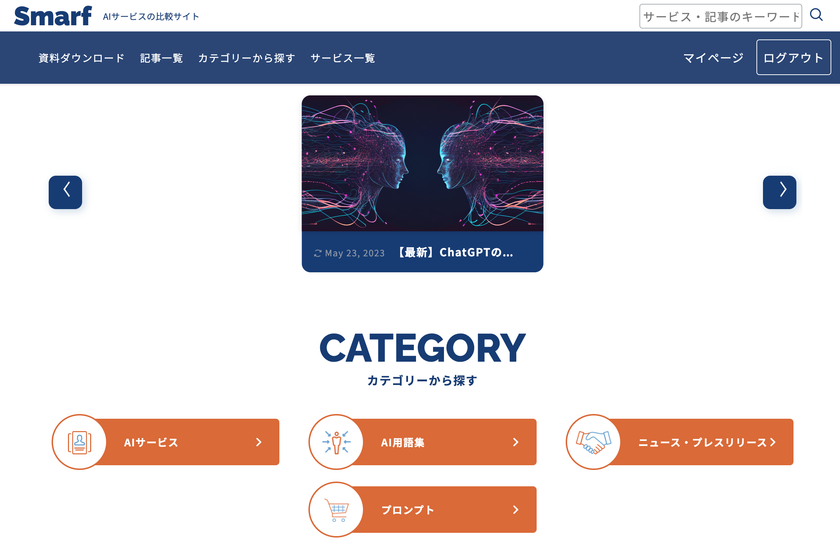
Task: Click the shopping cart プロンプト icon
Action: pos(336,509)
